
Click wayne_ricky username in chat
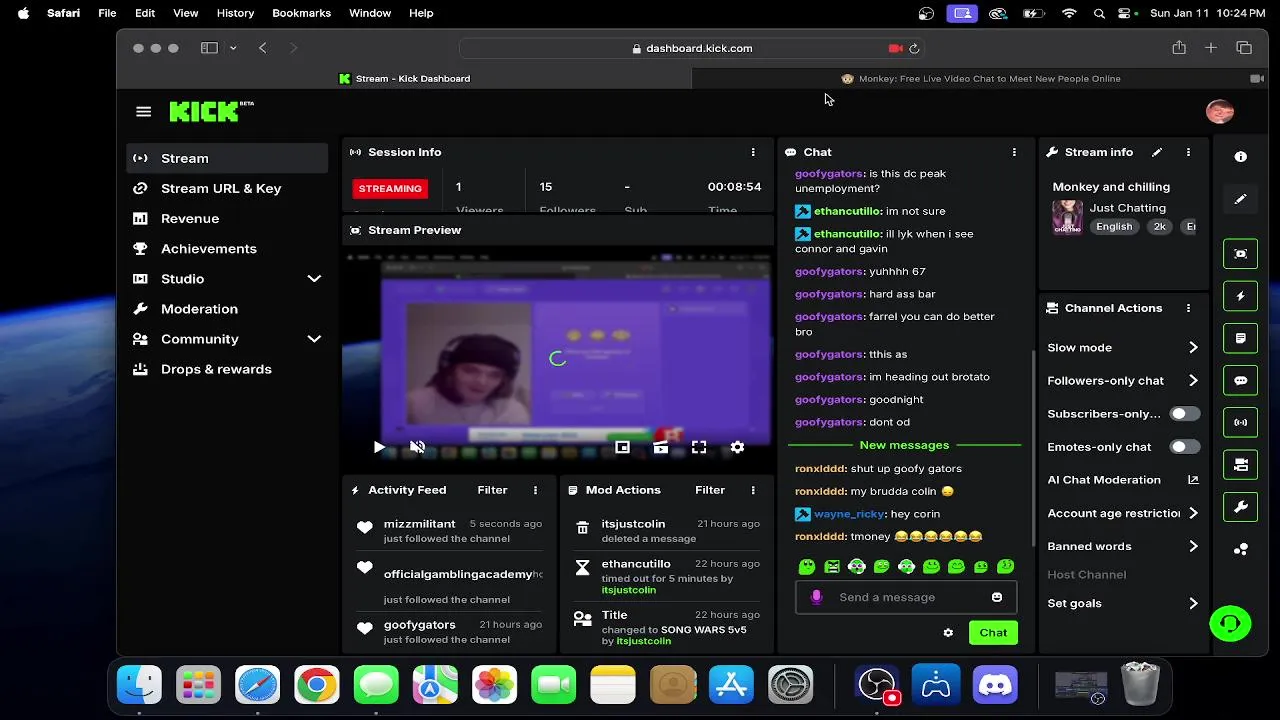pos(849,514)
